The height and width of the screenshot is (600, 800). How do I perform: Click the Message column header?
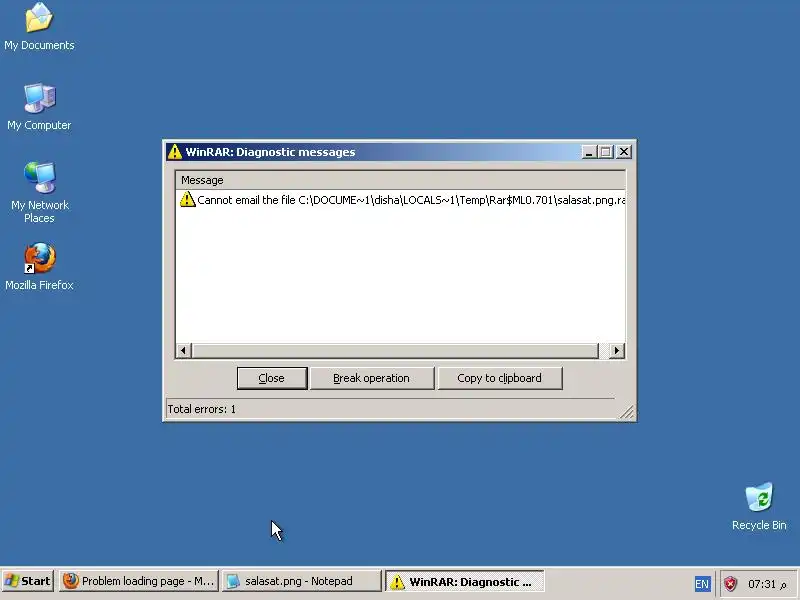401,180
